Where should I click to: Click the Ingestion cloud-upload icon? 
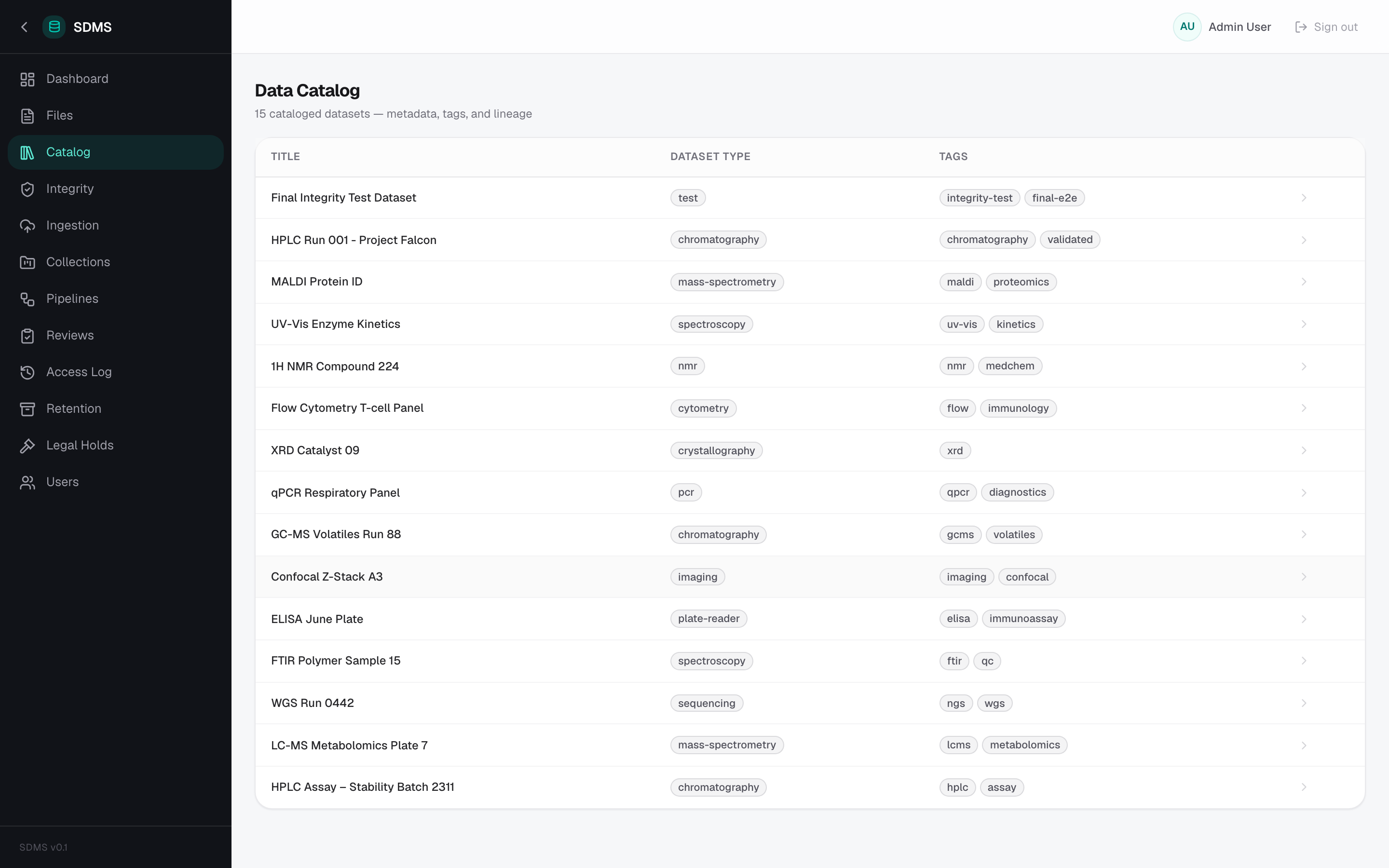coord(27,226)
